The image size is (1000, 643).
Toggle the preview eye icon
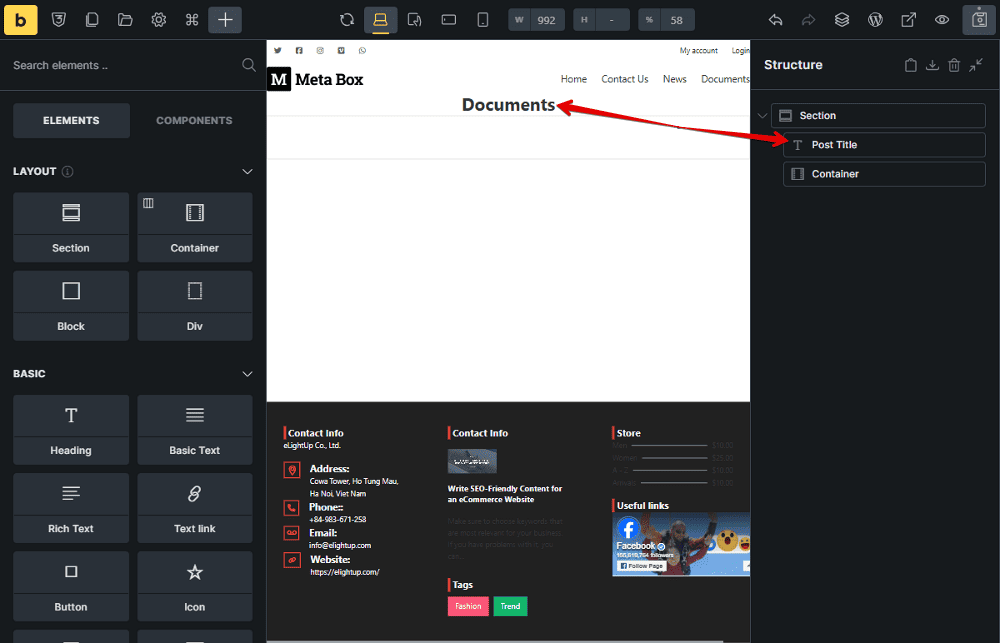tap(941, 19)
